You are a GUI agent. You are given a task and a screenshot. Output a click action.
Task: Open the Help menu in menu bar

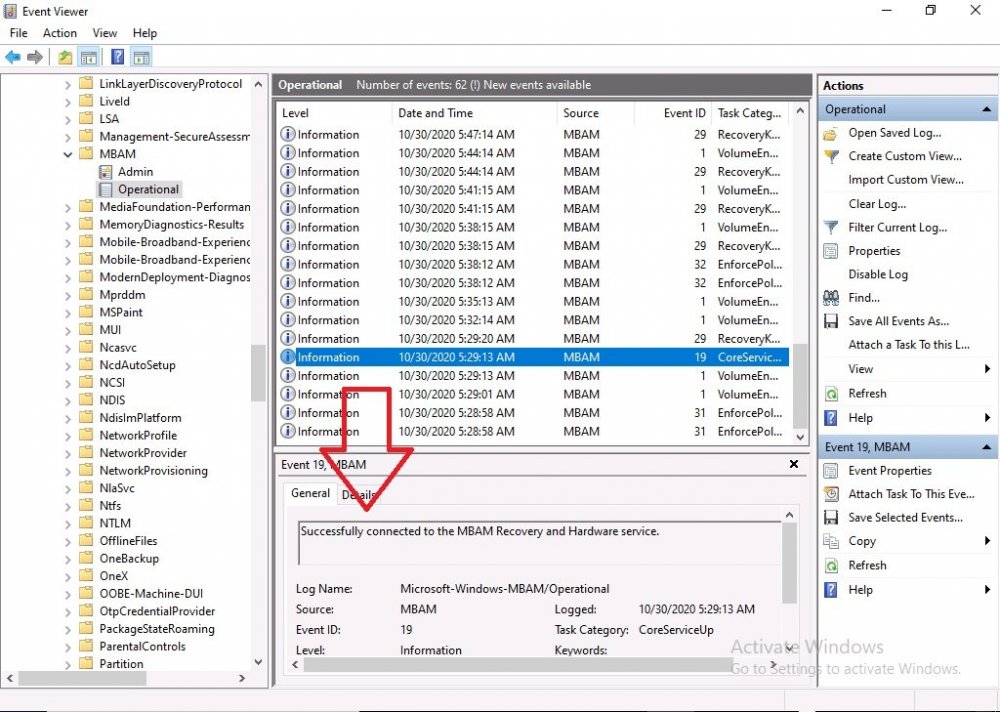click(145, 33)
